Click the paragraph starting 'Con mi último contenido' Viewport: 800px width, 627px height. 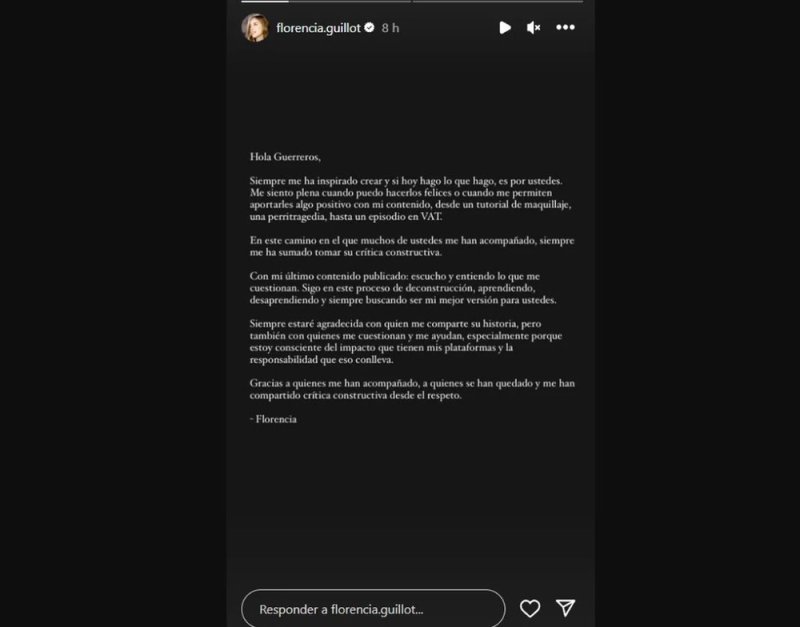(x=403, y=288)
